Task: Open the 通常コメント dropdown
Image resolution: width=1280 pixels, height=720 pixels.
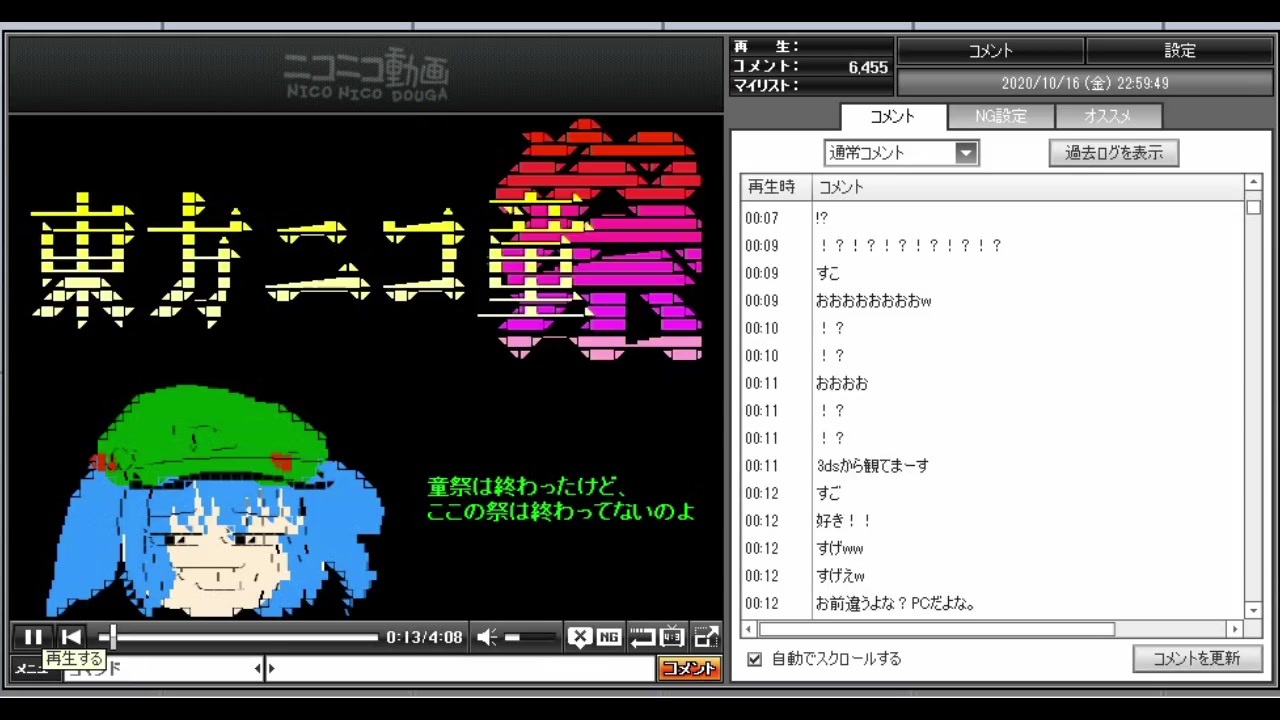Action: pos(901,153)
